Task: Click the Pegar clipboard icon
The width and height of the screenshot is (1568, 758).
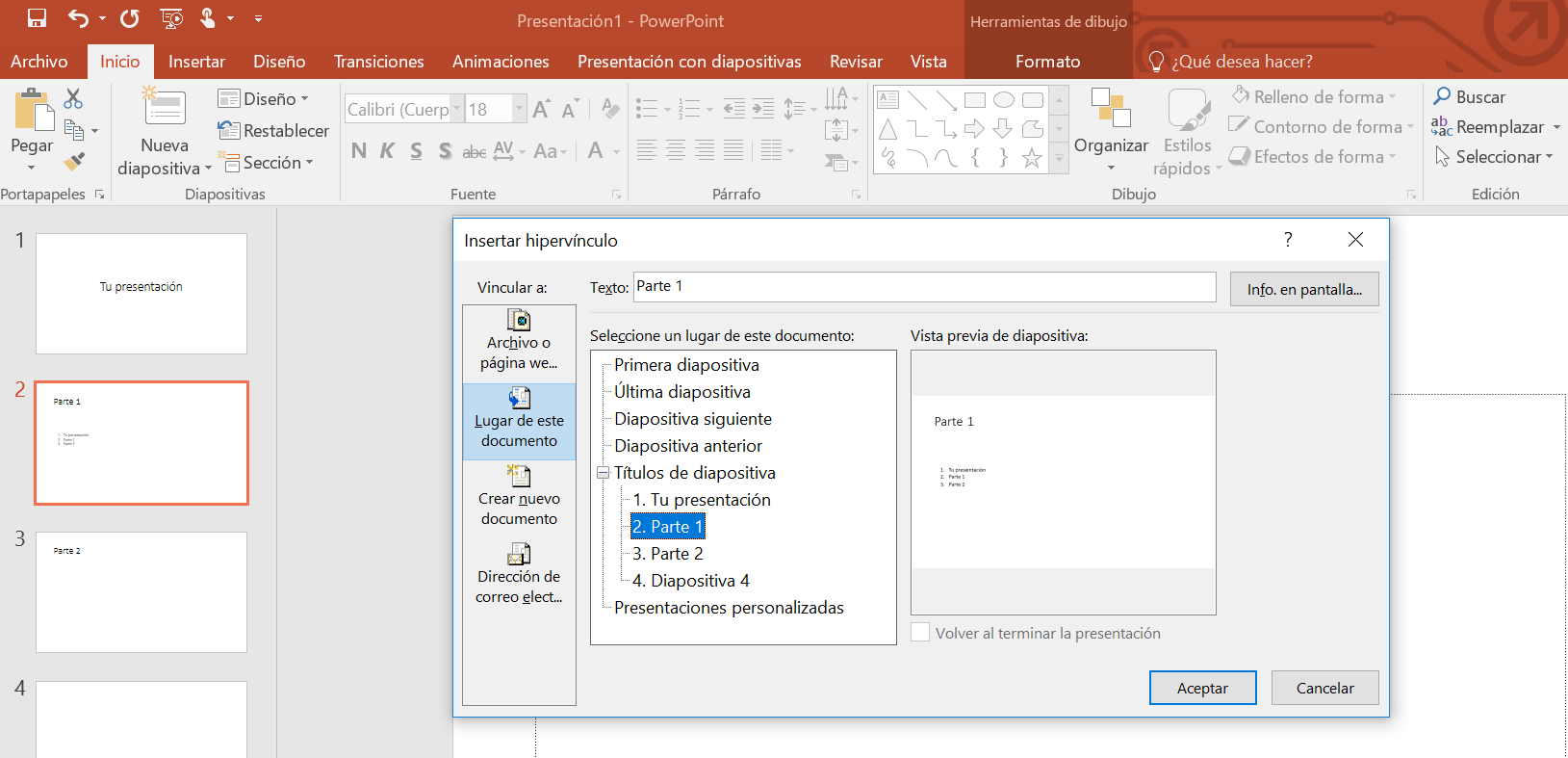Action: (x=33, y=110)
